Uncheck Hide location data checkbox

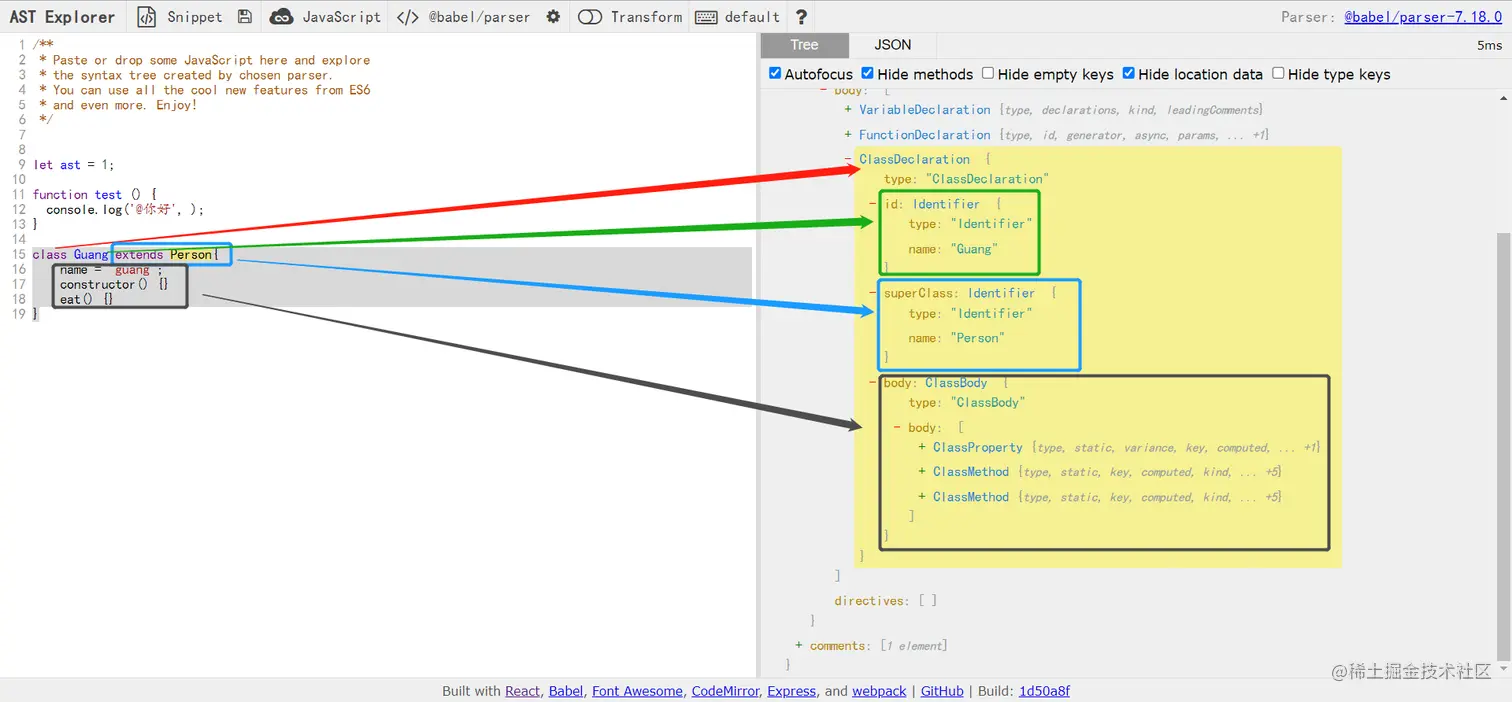1128,73
